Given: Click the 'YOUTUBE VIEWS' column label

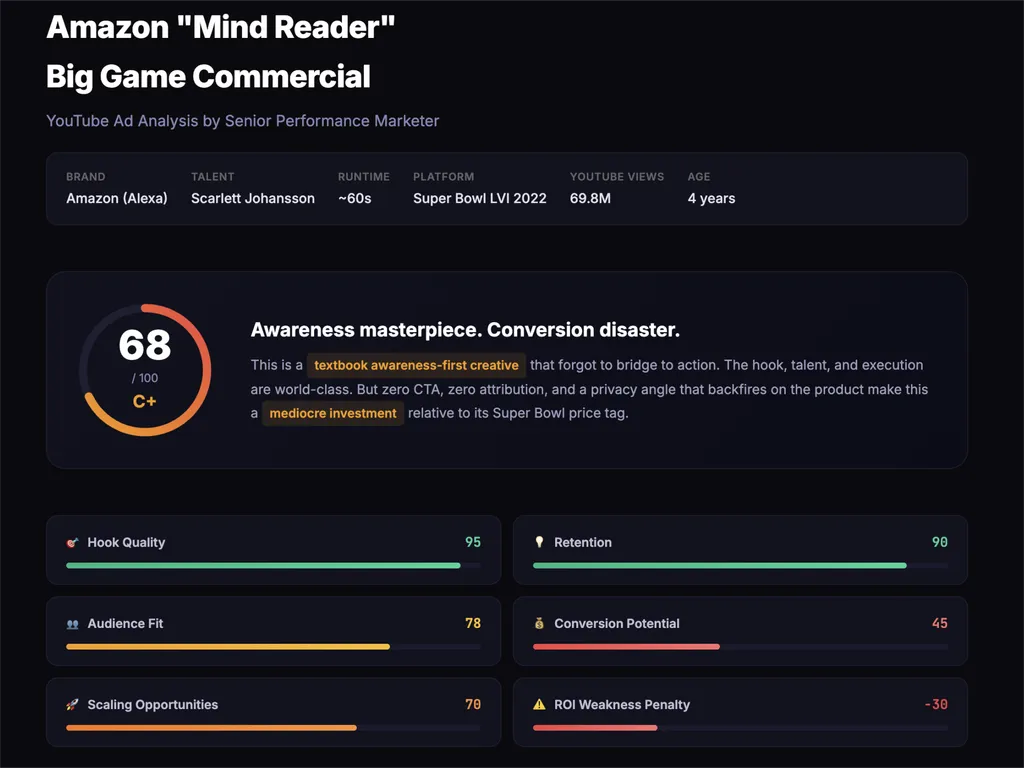Looking at the screenshot, I should pyautogui.click(x=616, y=177).
